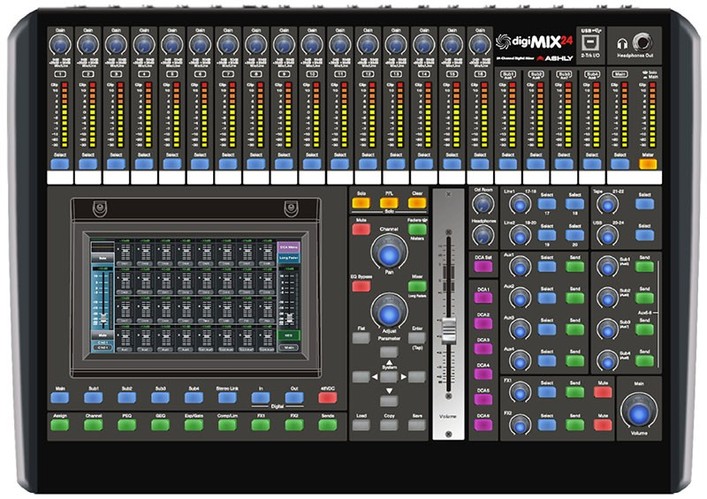707x499 pixels.
Task: Click the FX2 knob
Action: pos(520,425)
